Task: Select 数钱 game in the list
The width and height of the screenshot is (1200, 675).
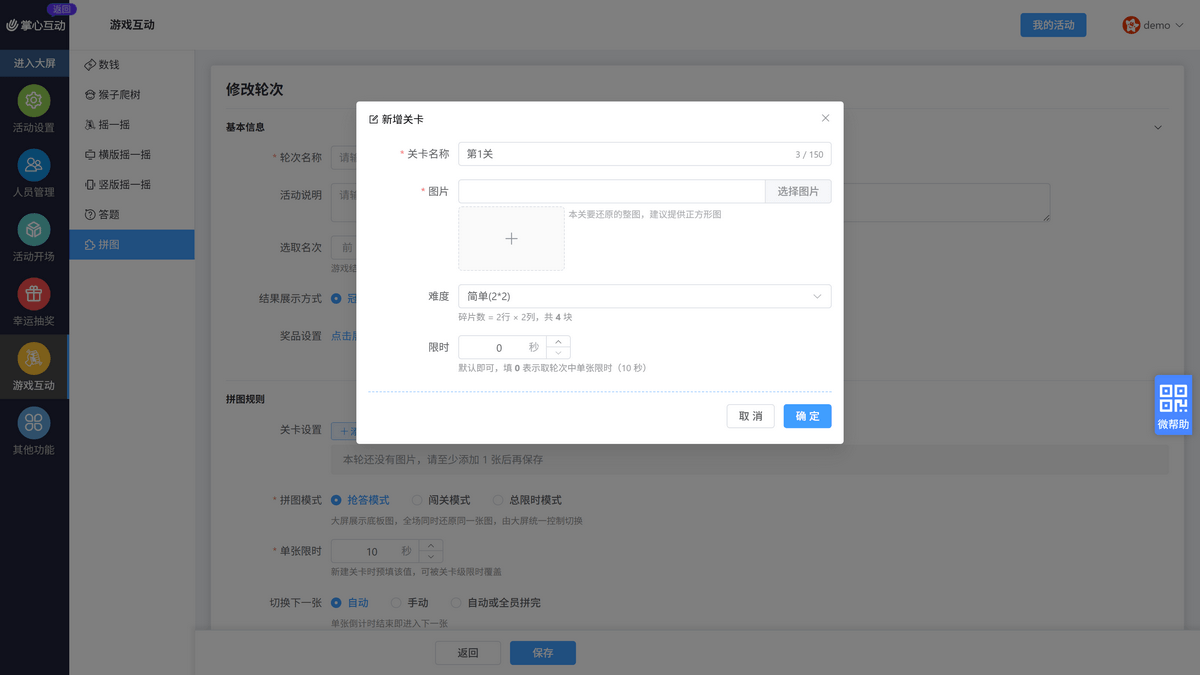Action: click(132, 65)
